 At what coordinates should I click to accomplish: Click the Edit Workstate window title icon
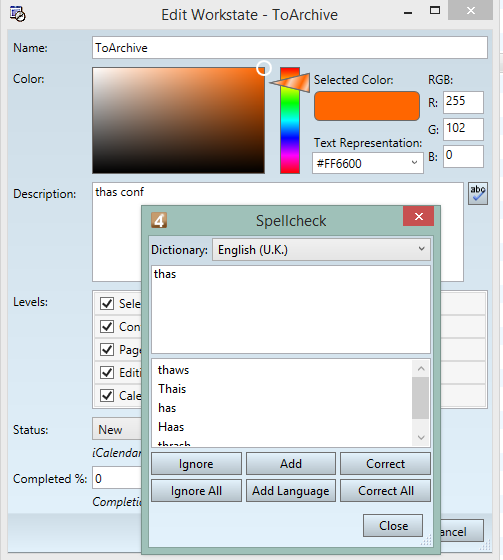click(x=18, y=14)
